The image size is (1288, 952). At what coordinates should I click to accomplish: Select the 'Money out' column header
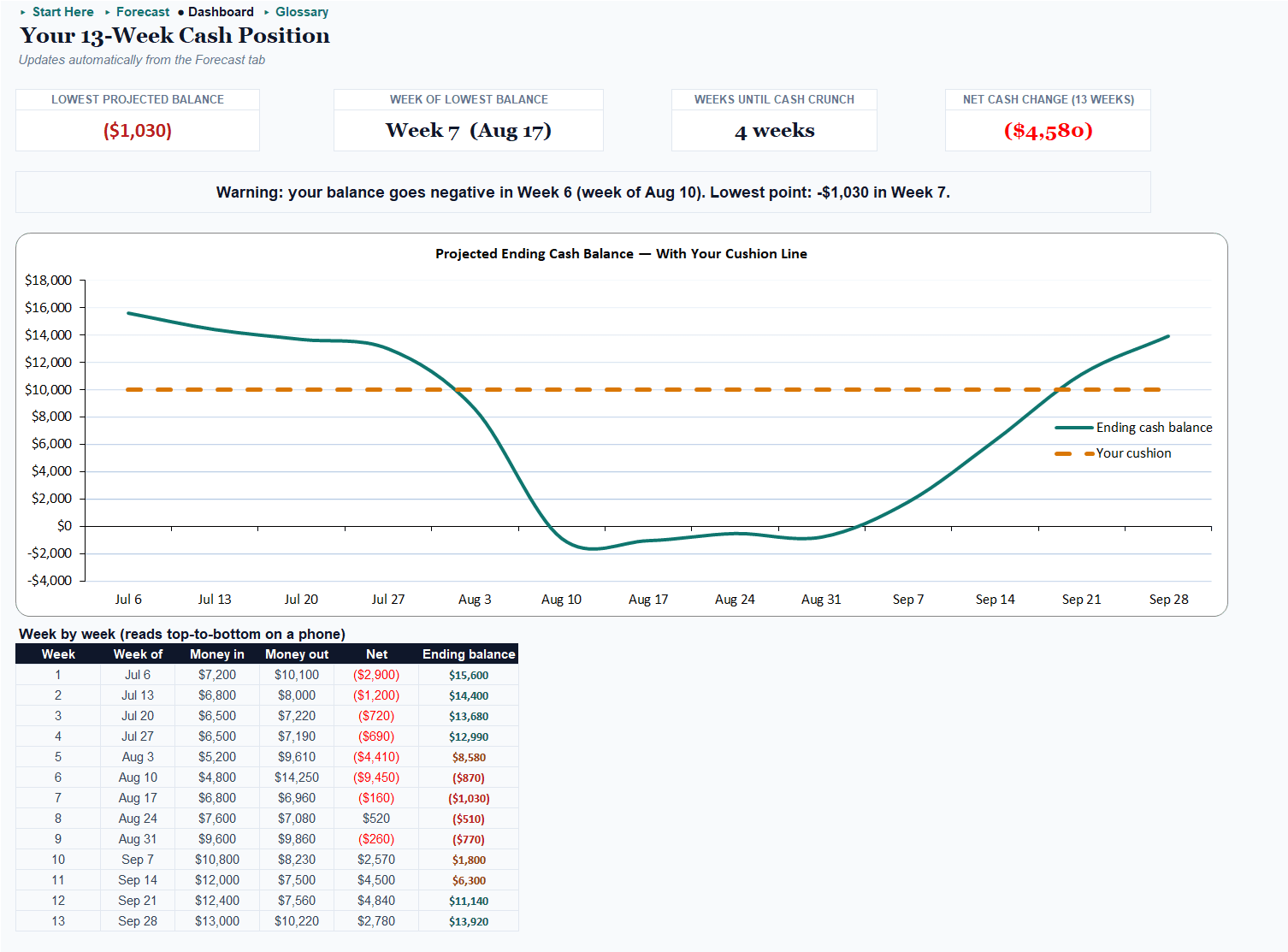(x=297, y=654)
